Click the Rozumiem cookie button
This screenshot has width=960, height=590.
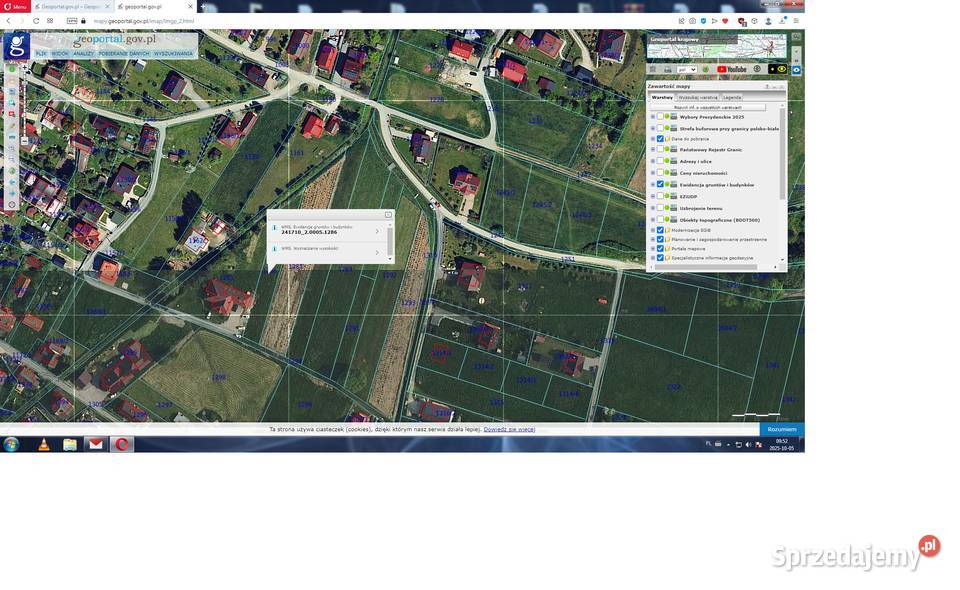coord(781,429)
